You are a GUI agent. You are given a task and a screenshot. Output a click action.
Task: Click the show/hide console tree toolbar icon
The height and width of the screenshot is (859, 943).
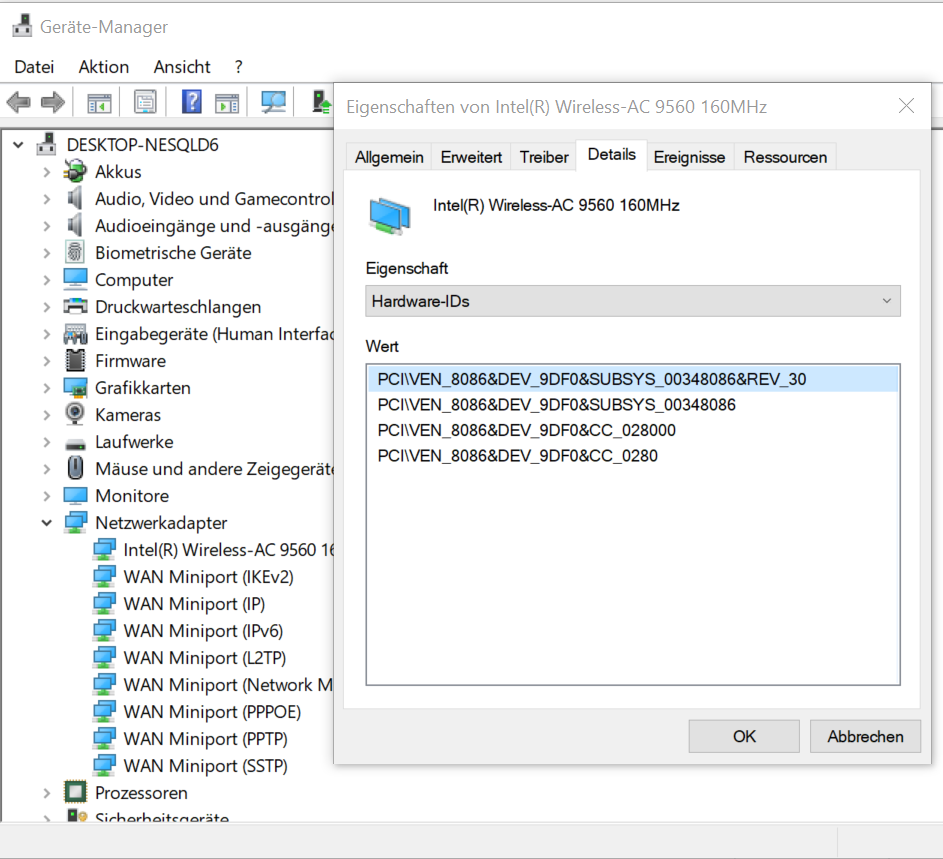pyautogui.click(x=99, y=103)
